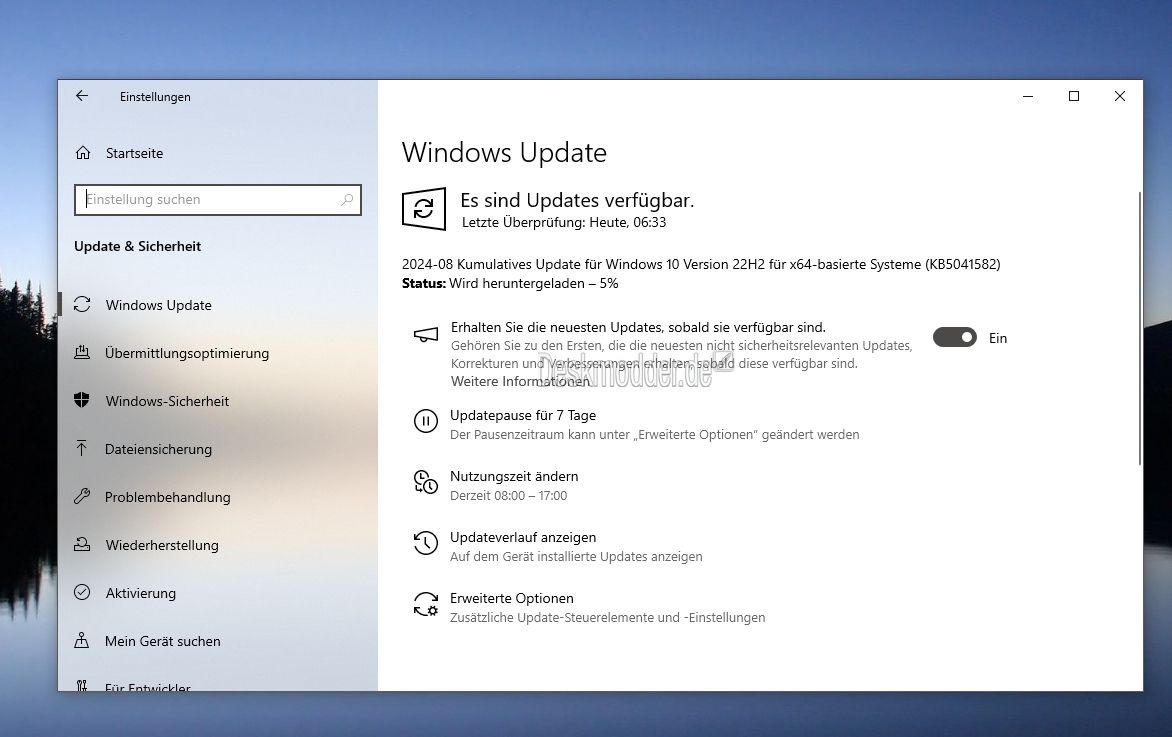Viewport: 1172px width, 737px height.
Task: Open Erweiterte Optionen
Action: [x=512, y=598]
